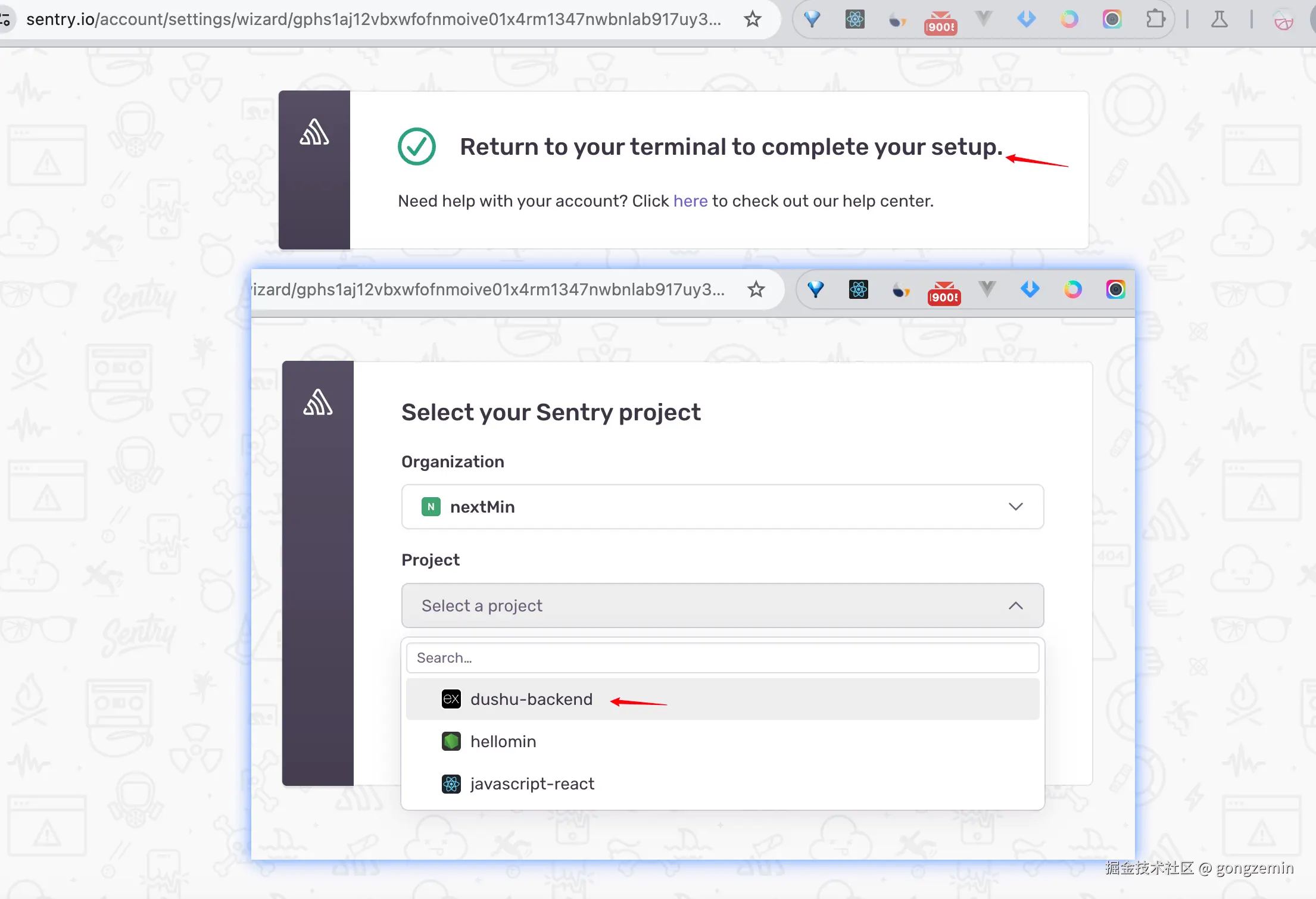The image size is (1316, 899).
Task: Open the Extensions puzzle-piece menu
Action: pos(1155,20)
